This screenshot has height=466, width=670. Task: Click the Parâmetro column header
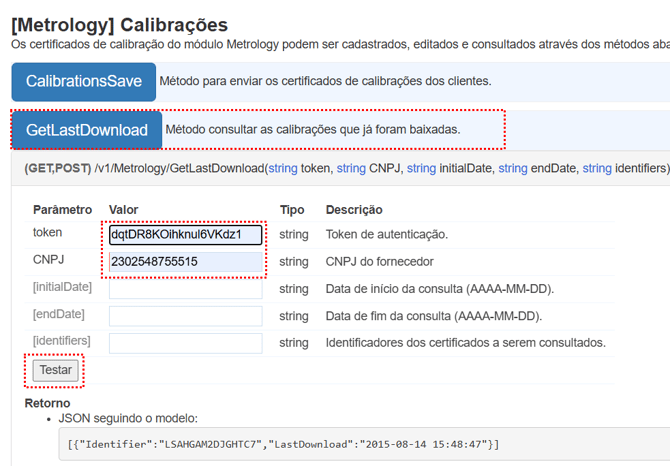(x=62, y=210)
